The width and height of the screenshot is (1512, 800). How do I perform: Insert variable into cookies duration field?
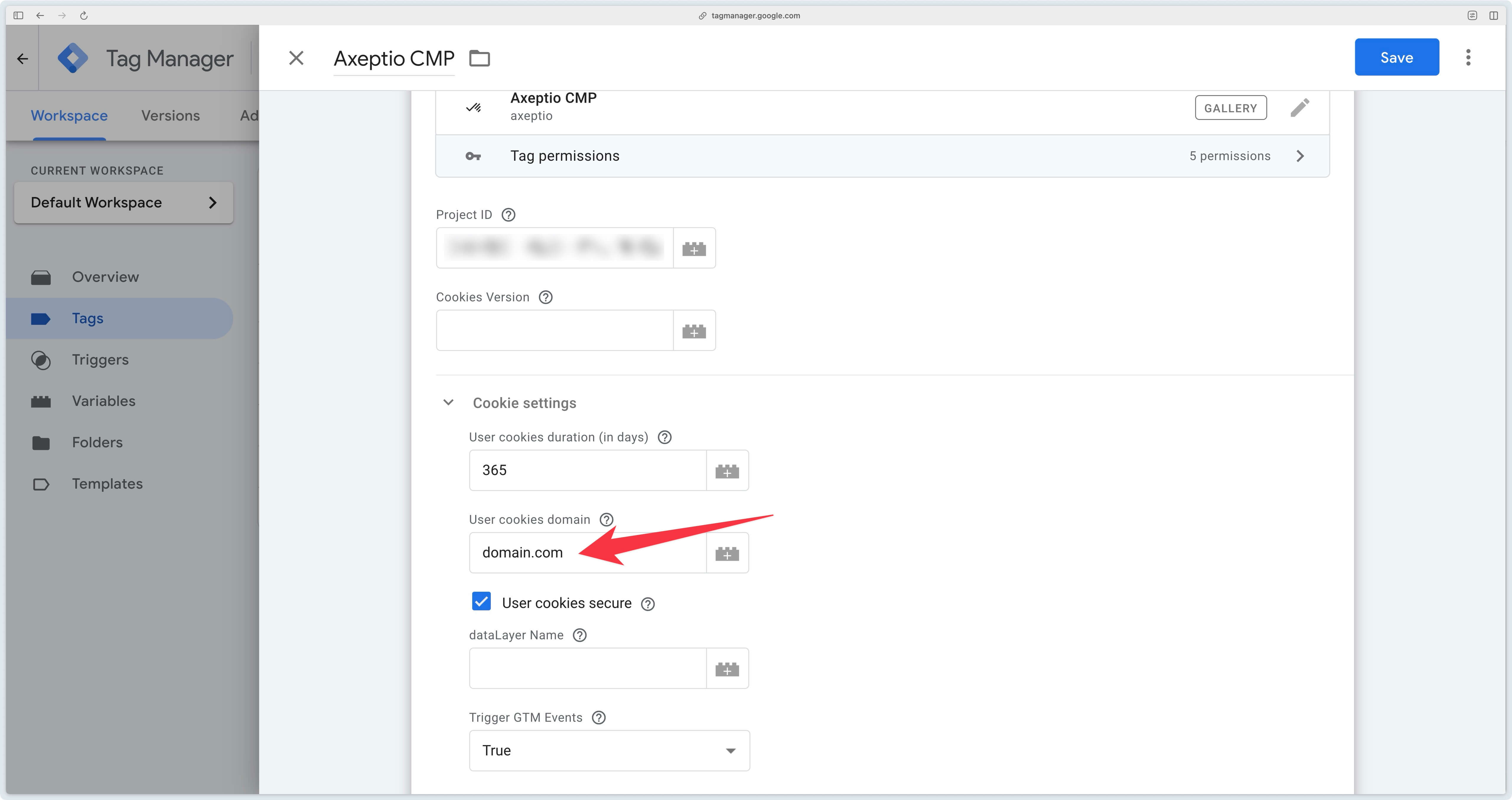point(727,470)
